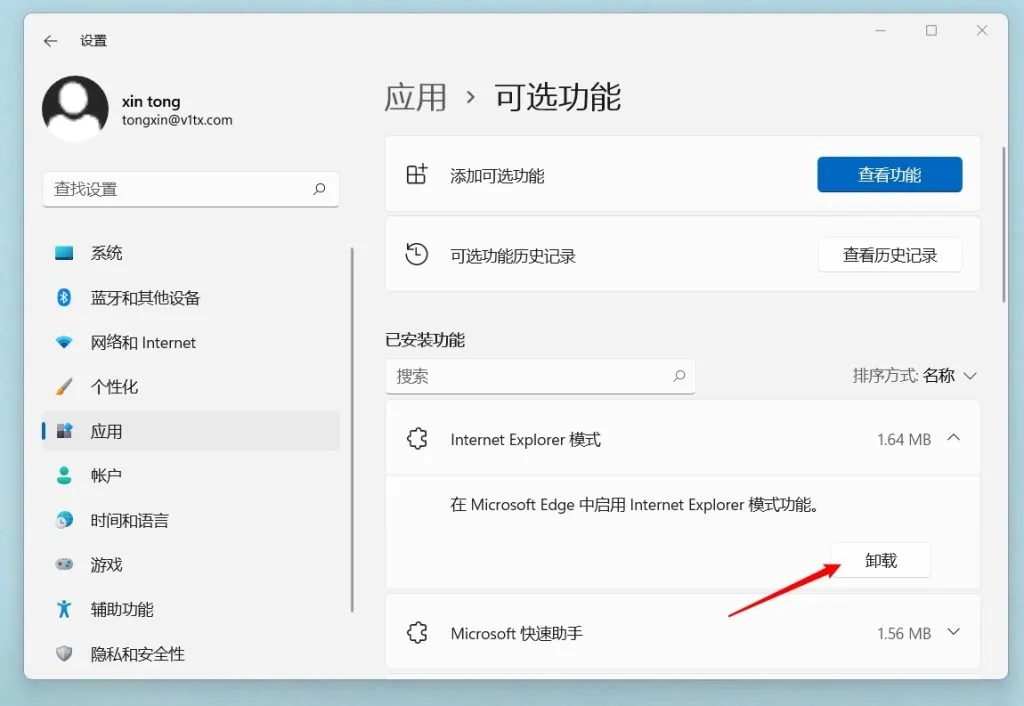
Task: Click the user profile avatar picture
Action: (x=75, y=108)
